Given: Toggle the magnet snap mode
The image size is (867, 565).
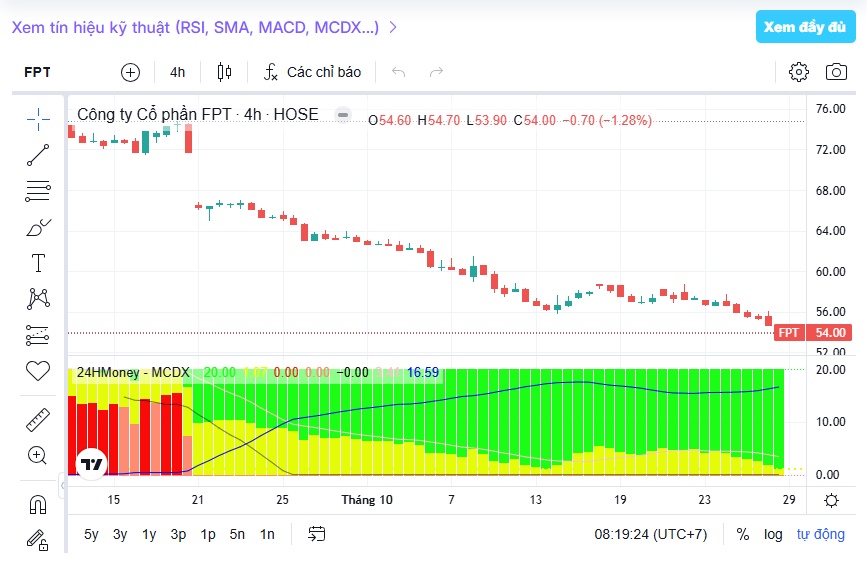Looking at the screenshot, I should click(38, 504).
